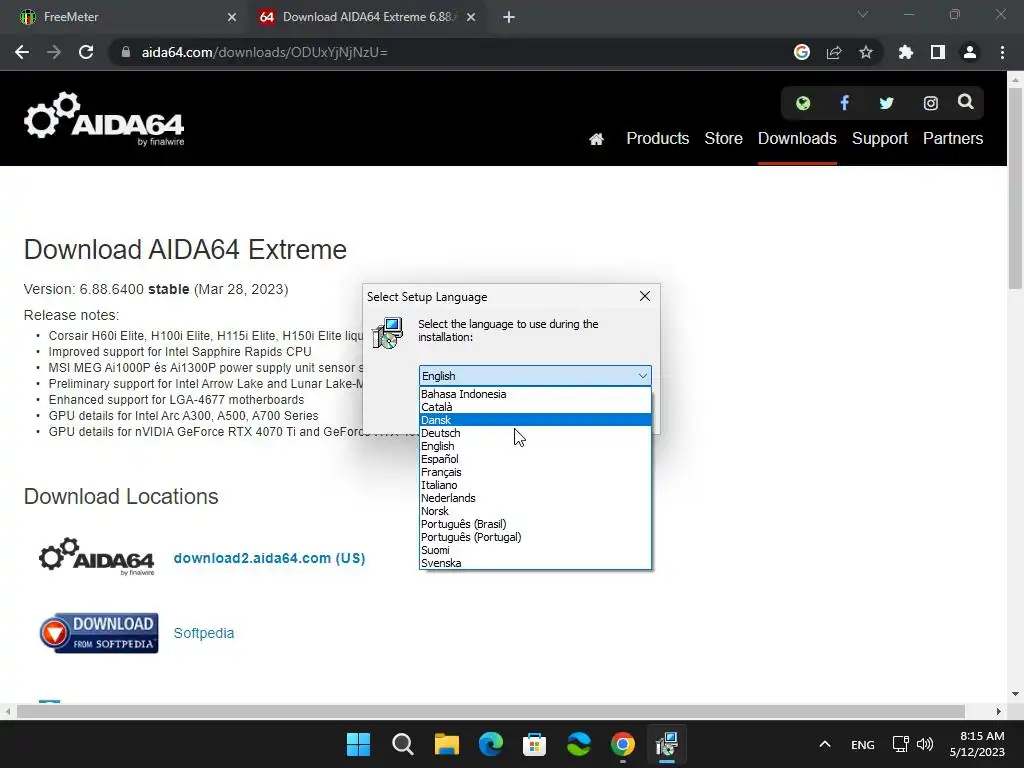Show hidden tray icons chevron
This screenshot has width=1024, height=768.
tap(825, 744)
